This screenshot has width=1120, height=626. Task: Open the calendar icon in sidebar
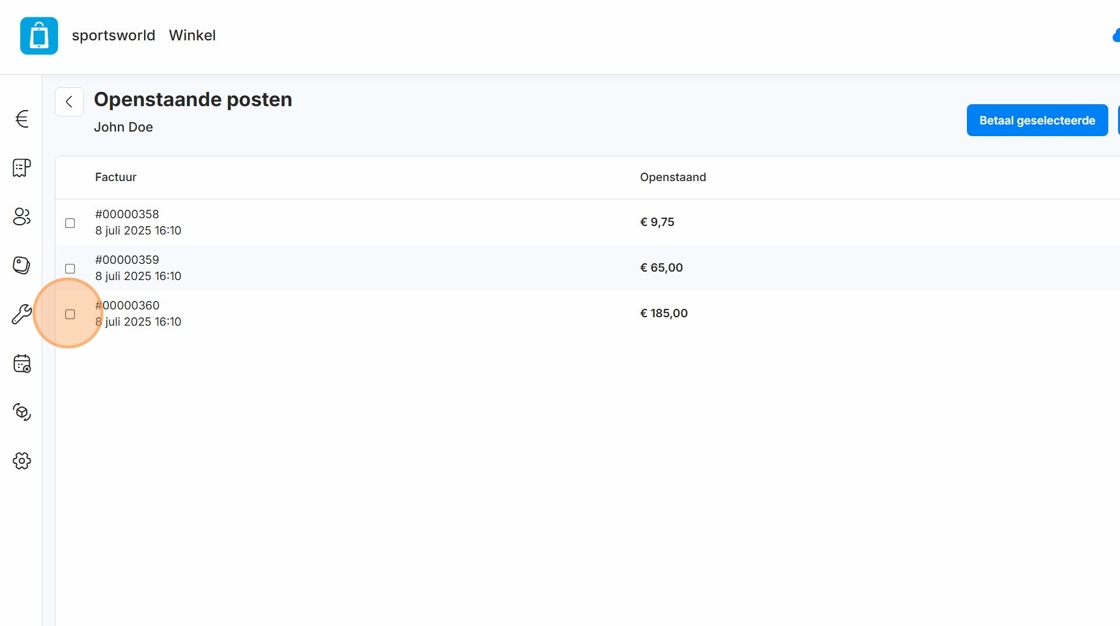point(21,364)
